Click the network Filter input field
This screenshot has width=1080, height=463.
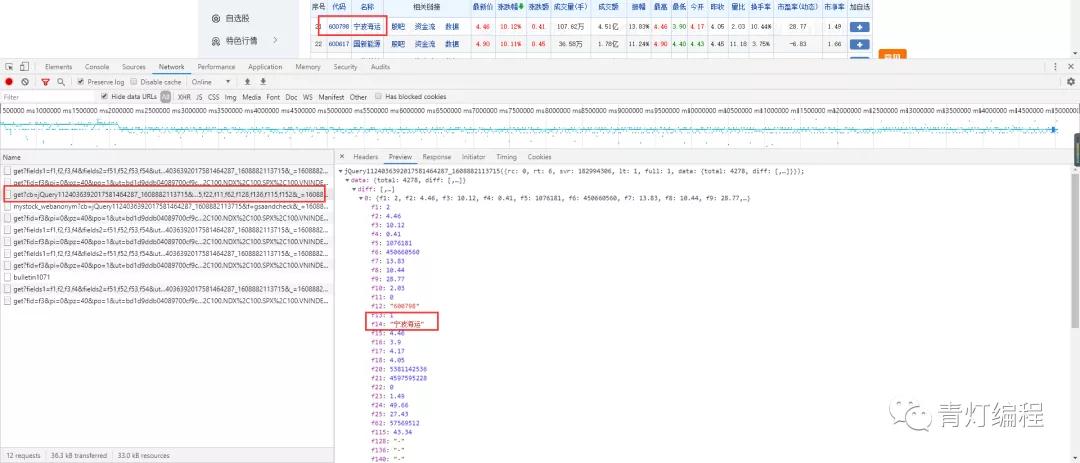tap(48, 97)
